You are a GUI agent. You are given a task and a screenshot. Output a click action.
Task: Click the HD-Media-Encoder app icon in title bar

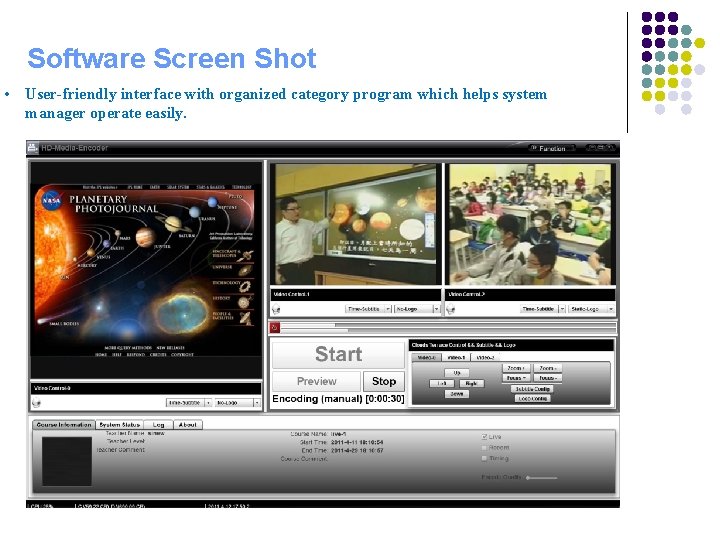tap(33, 148)
